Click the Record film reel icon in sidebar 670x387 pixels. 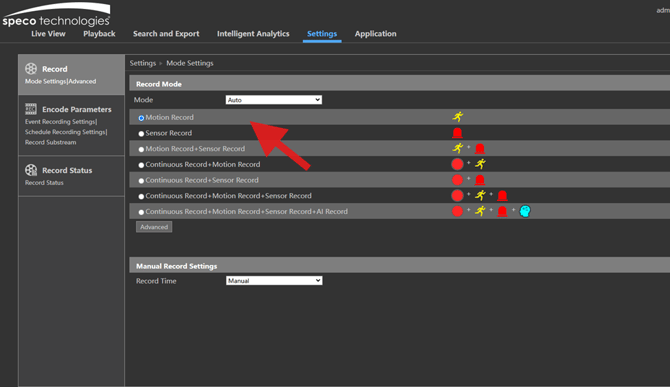pos(31,68)
